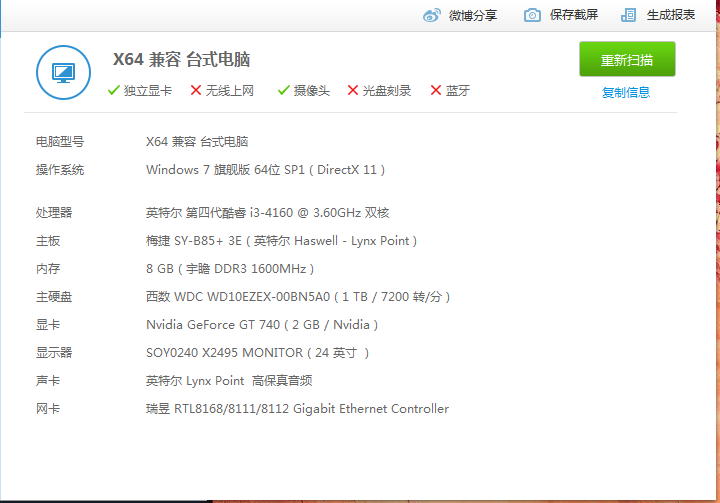Viewport: 720px width, 503px height.
Task: Click the 处理器 row label
Action: [54, 213]
